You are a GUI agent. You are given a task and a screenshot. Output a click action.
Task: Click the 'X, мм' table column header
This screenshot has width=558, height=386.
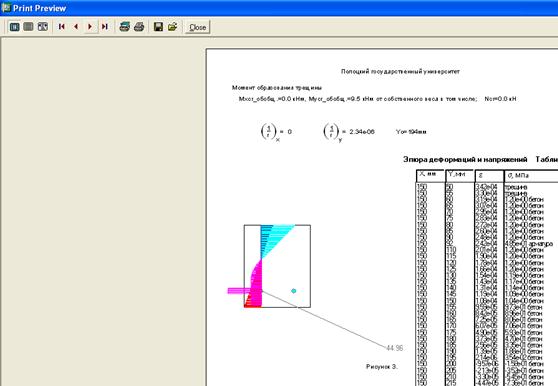click(431, 176)
